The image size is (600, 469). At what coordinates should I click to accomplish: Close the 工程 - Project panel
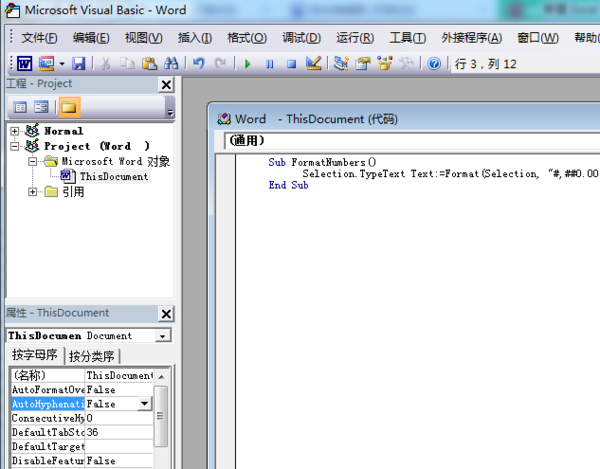pyautogui.click(x=166, y=85)
